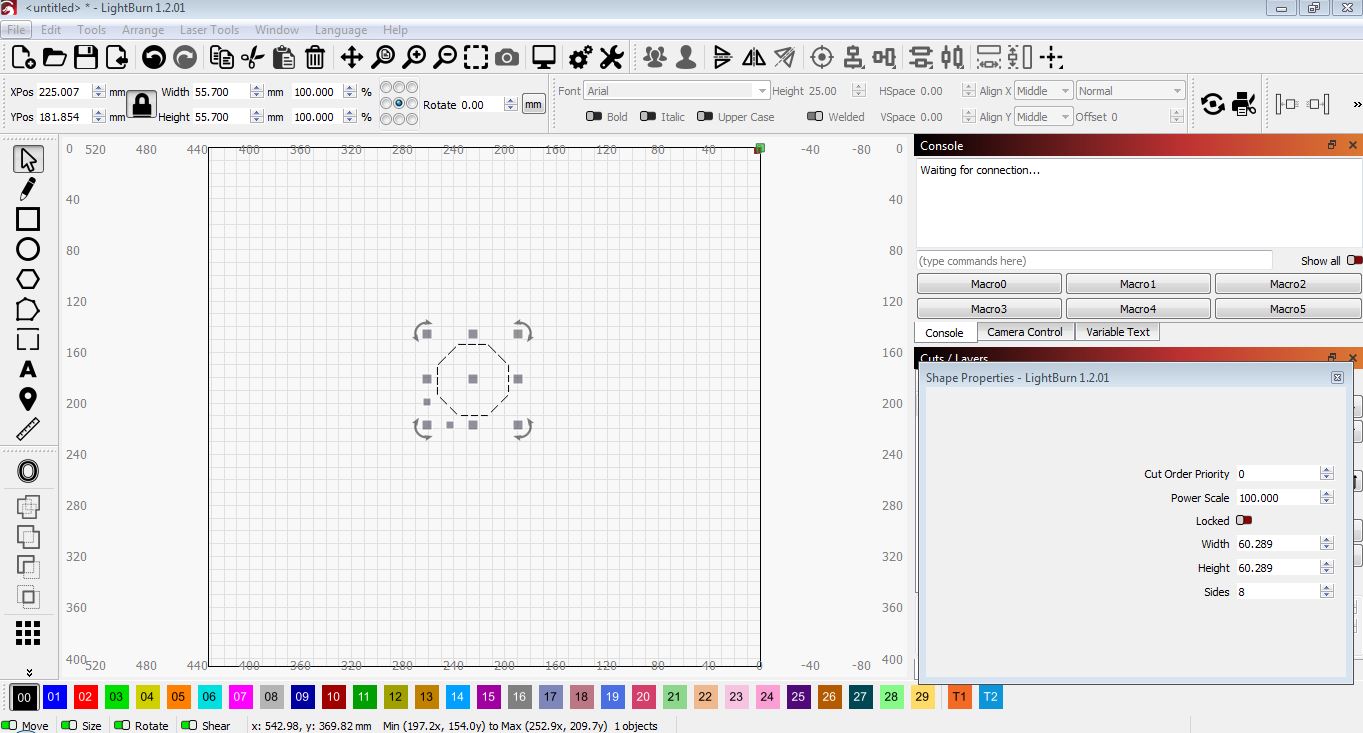Open the Arrange menu
Image resolution: width=1363 pixels, height=733 pixels.
143,30
